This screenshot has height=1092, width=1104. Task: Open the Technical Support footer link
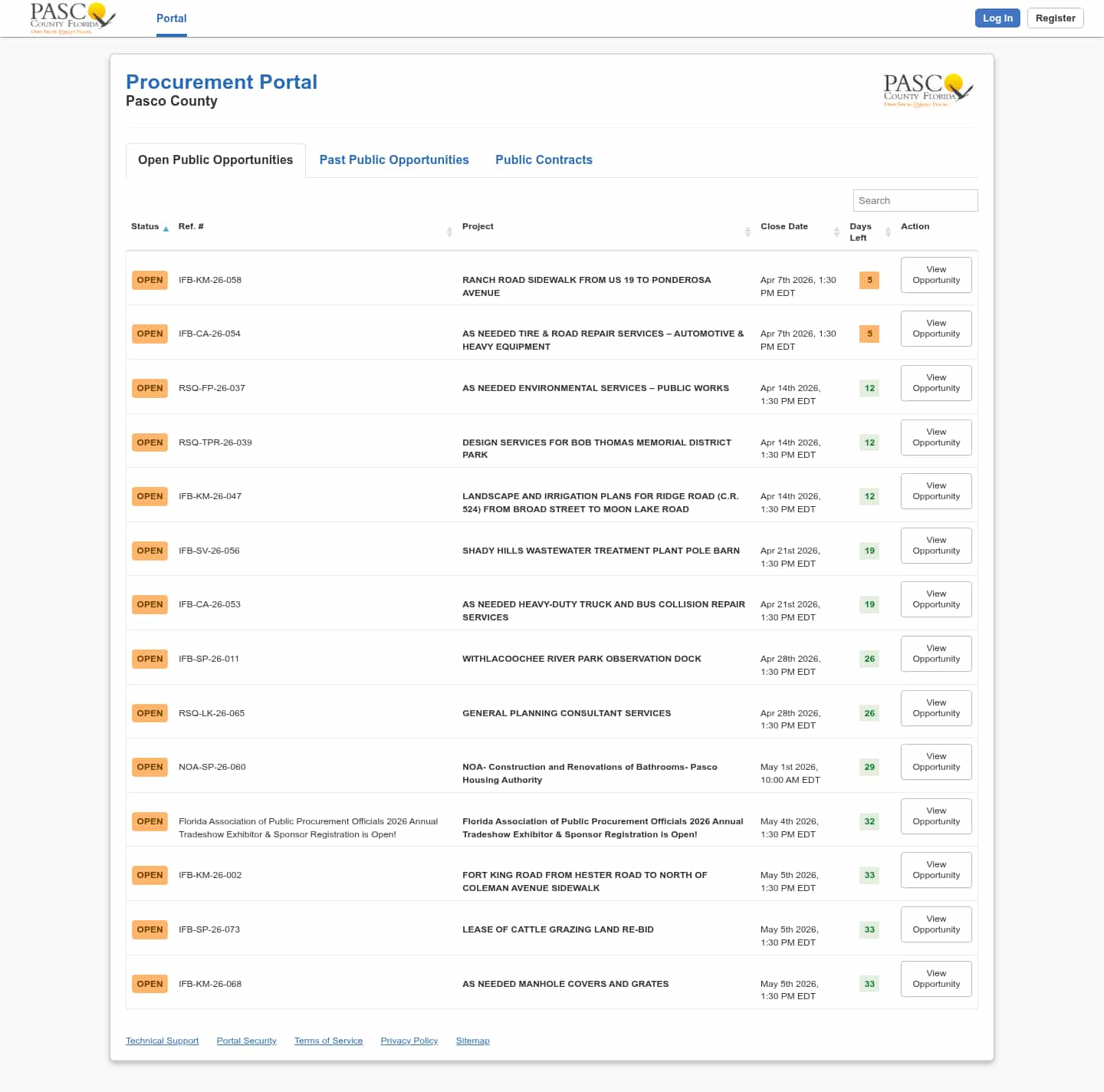coord(162,1041)
